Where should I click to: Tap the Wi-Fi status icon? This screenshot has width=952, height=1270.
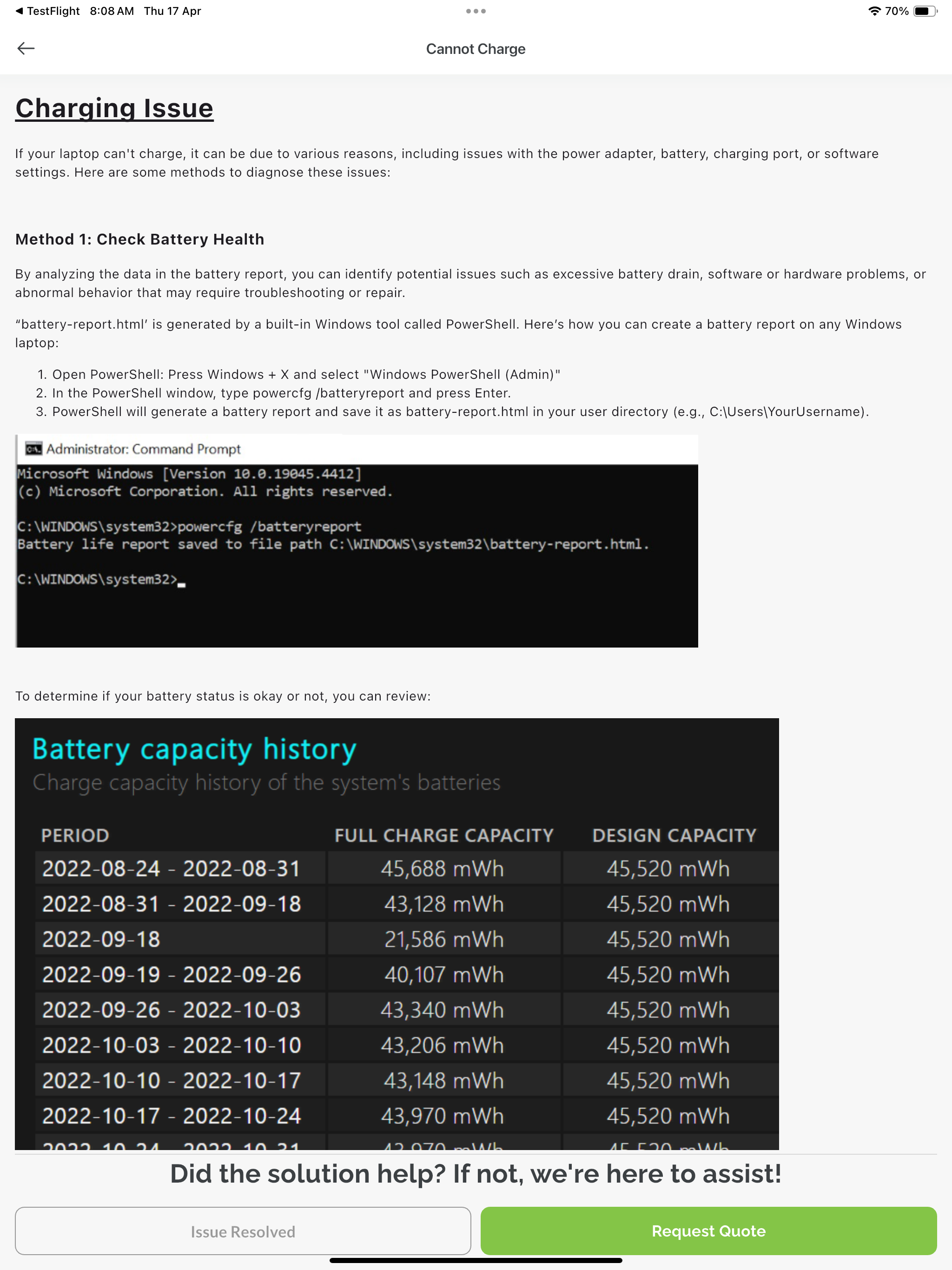click(x=874, y=11)
